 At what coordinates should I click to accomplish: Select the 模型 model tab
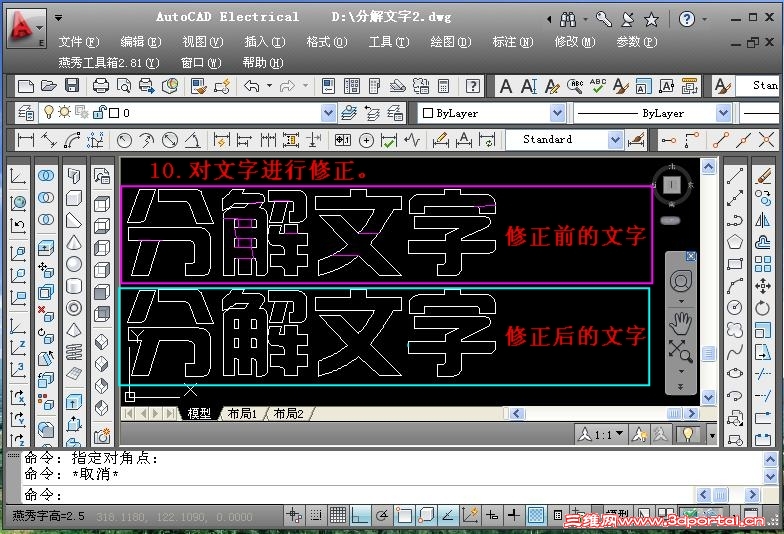click(x=200, y=414)
